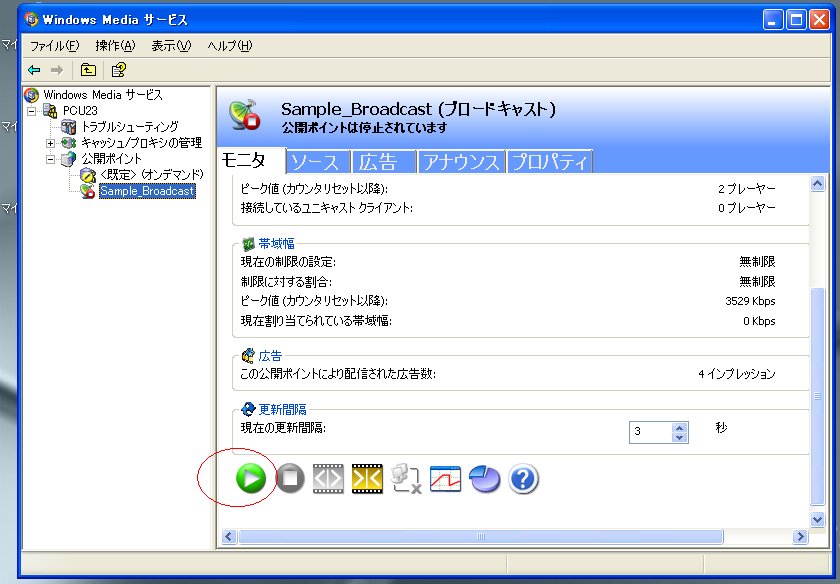Click the 4 インプレッション value
Image resolution: width=840 pixels, height=584 pixels.
(737, 374)
